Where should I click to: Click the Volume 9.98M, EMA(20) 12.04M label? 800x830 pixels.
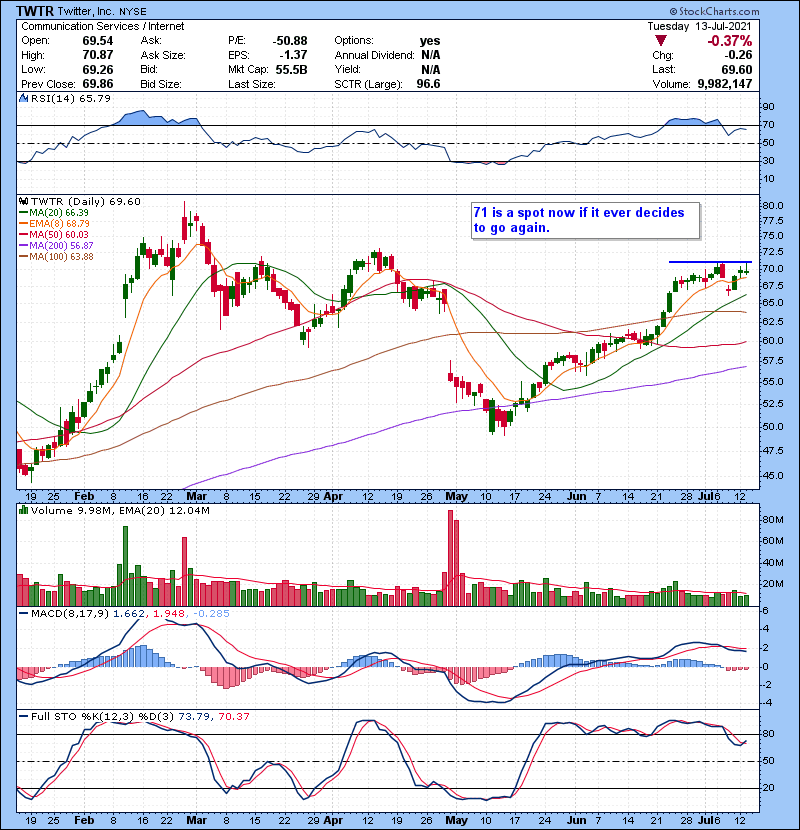coord(120,510)
